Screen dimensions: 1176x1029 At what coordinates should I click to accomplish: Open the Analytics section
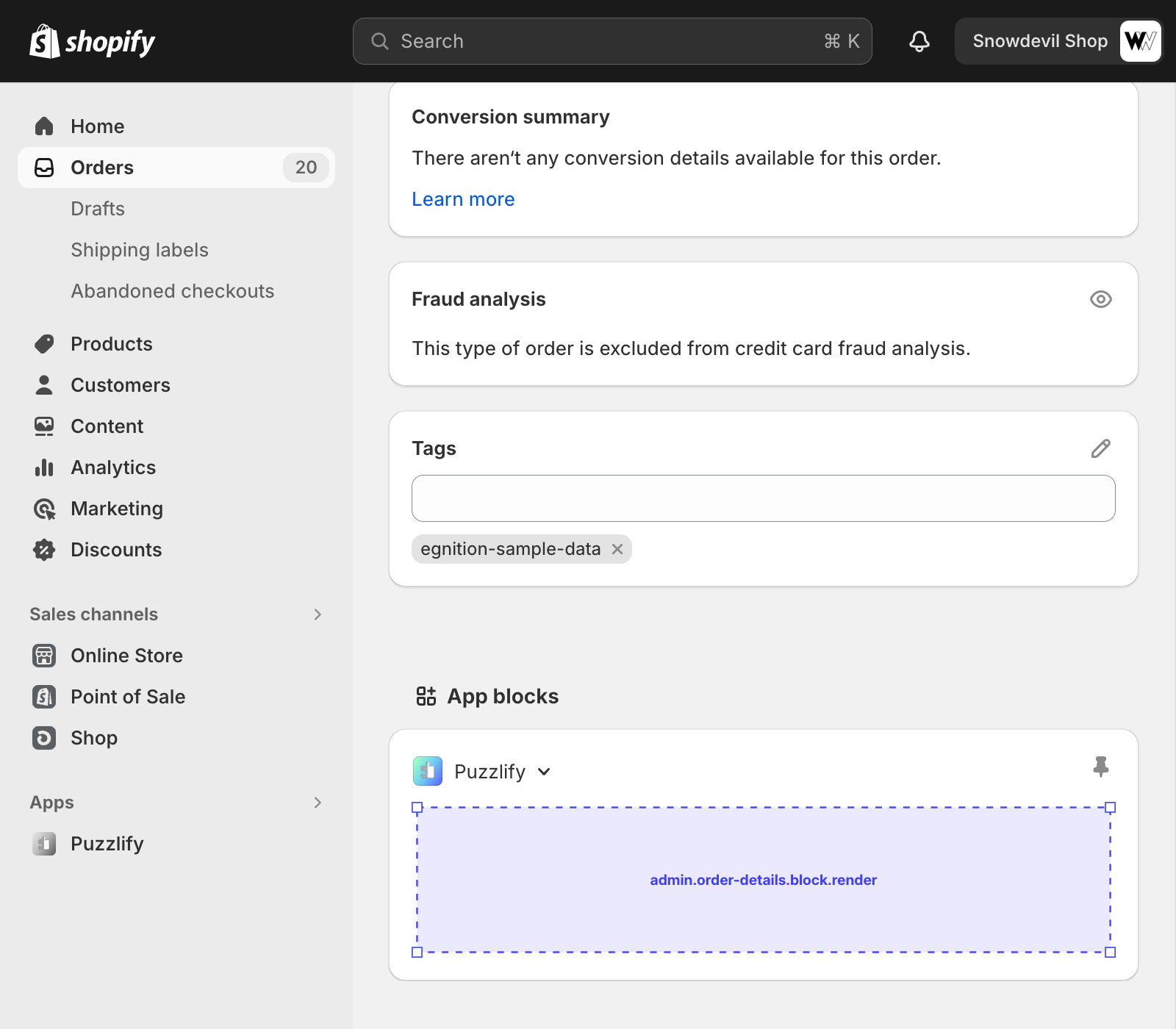click(112, 467)
